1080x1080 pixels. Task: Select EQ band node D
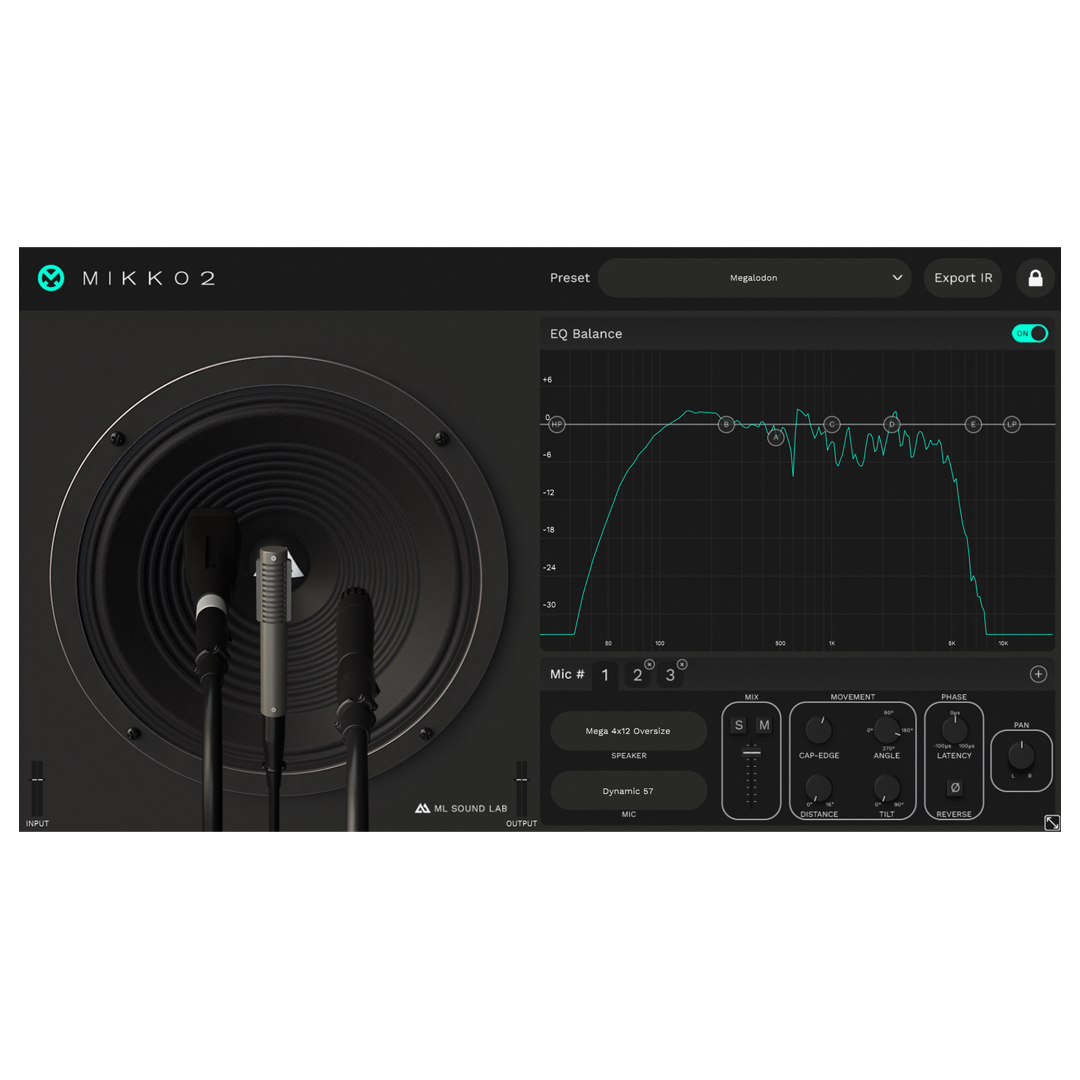click(x=892, y=424)
